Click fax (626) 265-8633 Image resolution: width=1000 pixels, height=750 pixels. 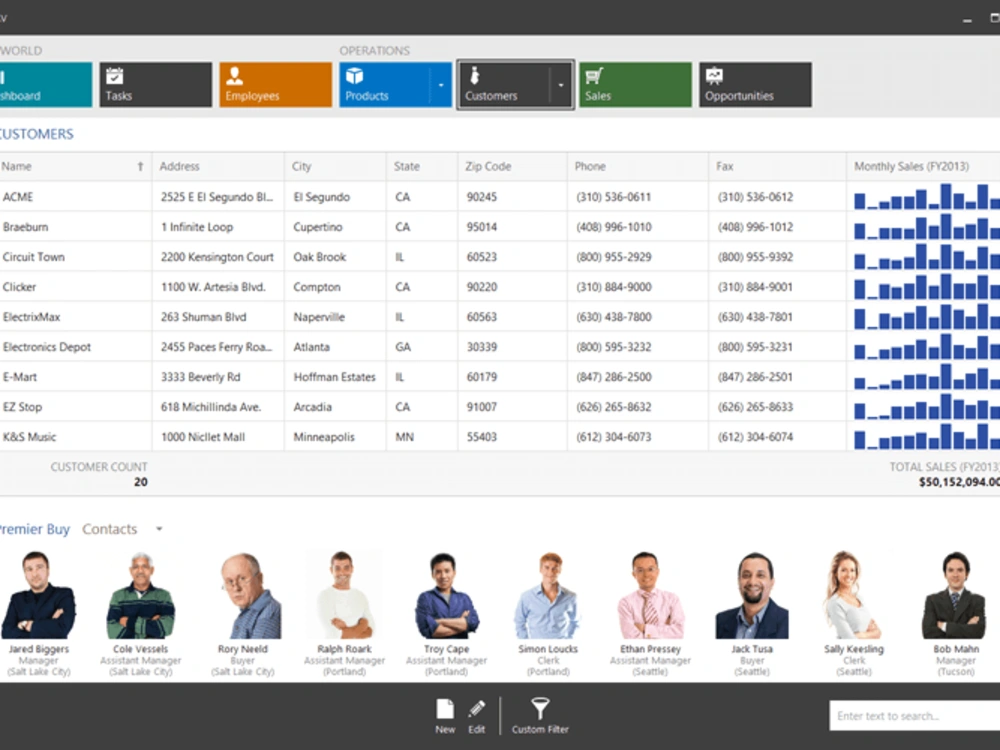coord(755,407)
